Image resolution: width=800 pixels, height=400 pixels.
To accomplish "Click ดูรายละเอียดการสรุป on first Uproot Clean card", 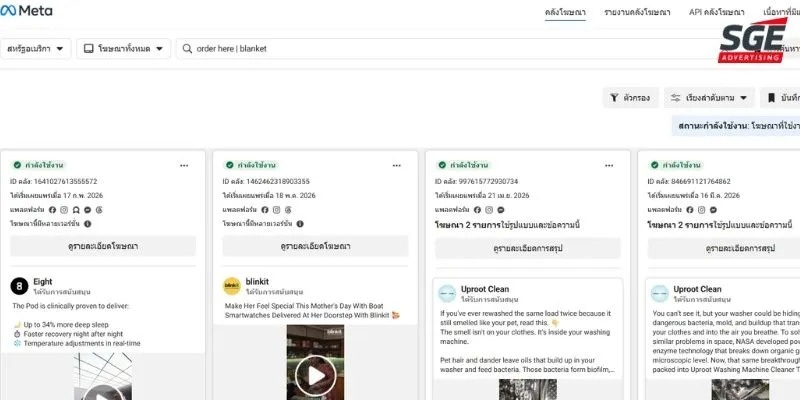I will point(528,248).
